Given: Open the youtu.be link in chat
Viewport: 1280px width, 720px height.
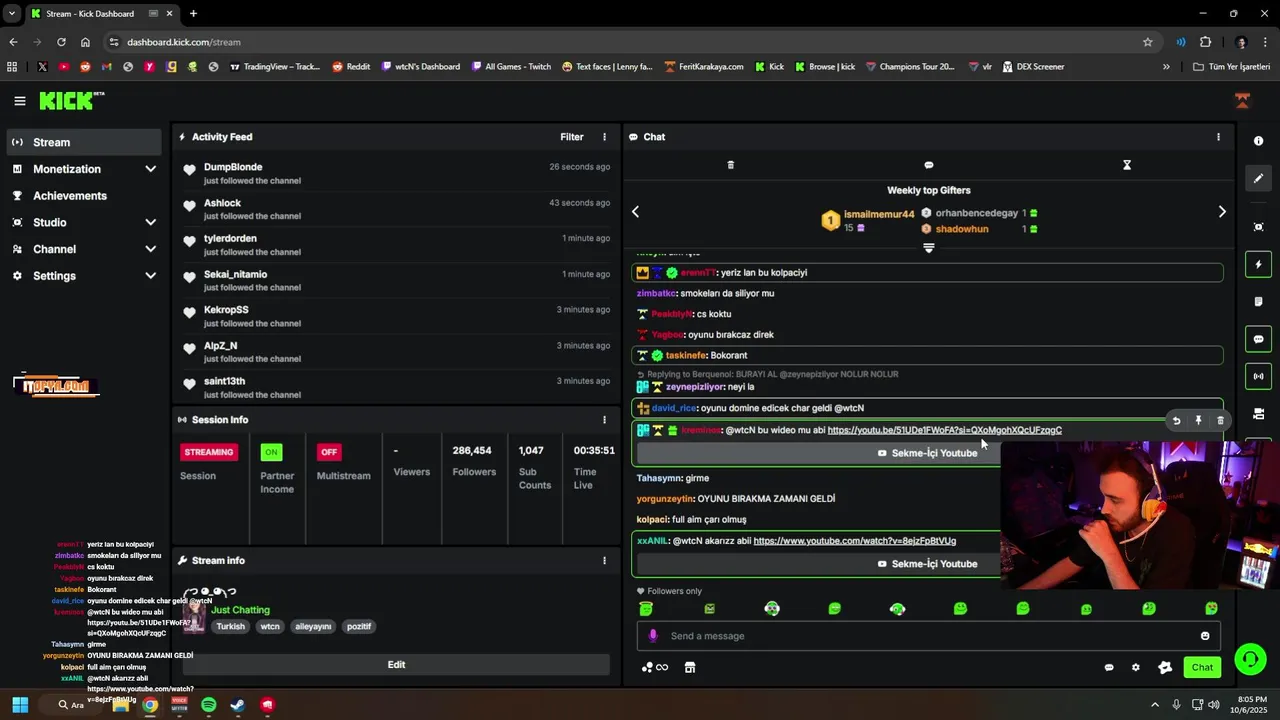Looking at the screenshot, I should pos(944,430).
